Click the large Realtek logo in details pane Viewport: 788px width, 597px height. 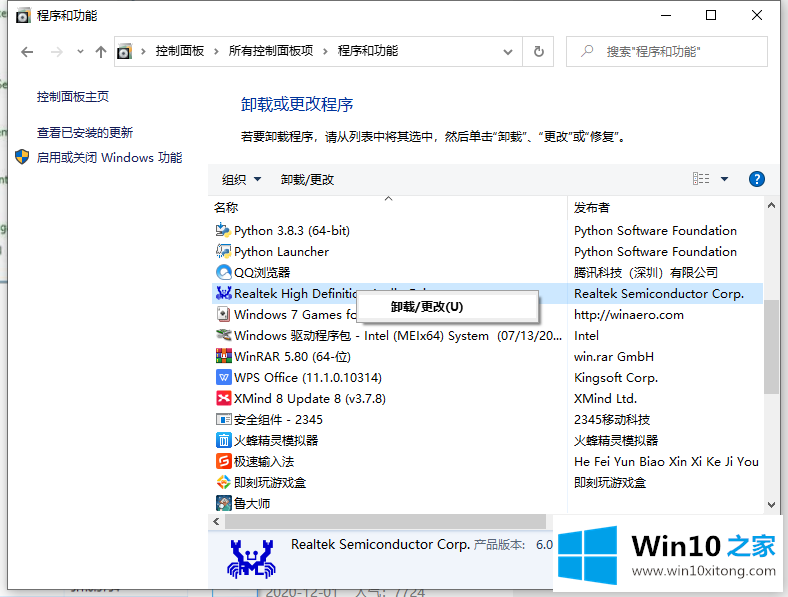pyautogui.click(x=251, y=559)
